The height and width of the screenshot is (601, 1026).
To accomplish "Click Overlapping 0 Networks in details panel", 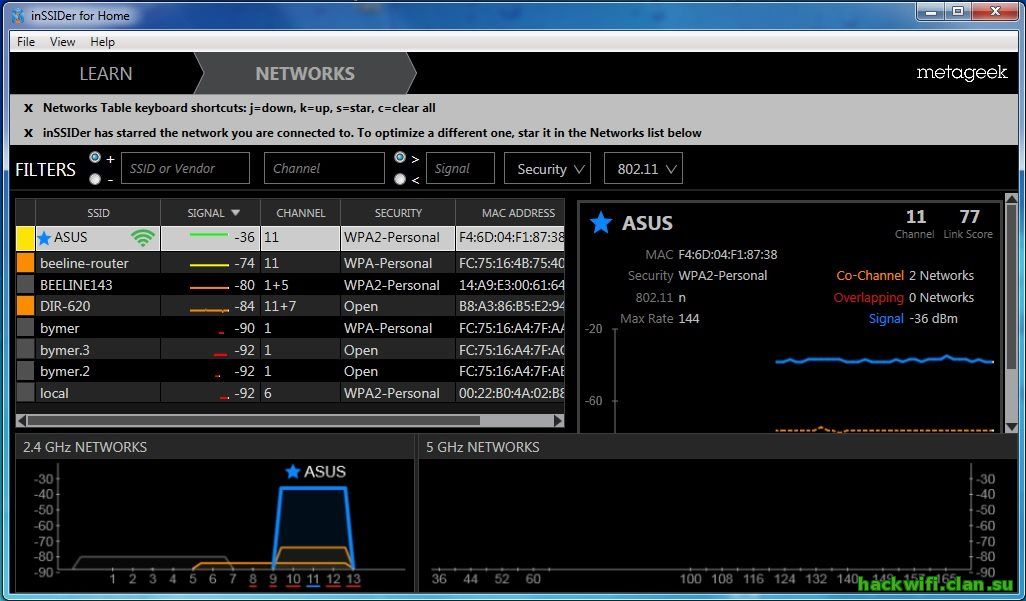I will click(904, 297).
